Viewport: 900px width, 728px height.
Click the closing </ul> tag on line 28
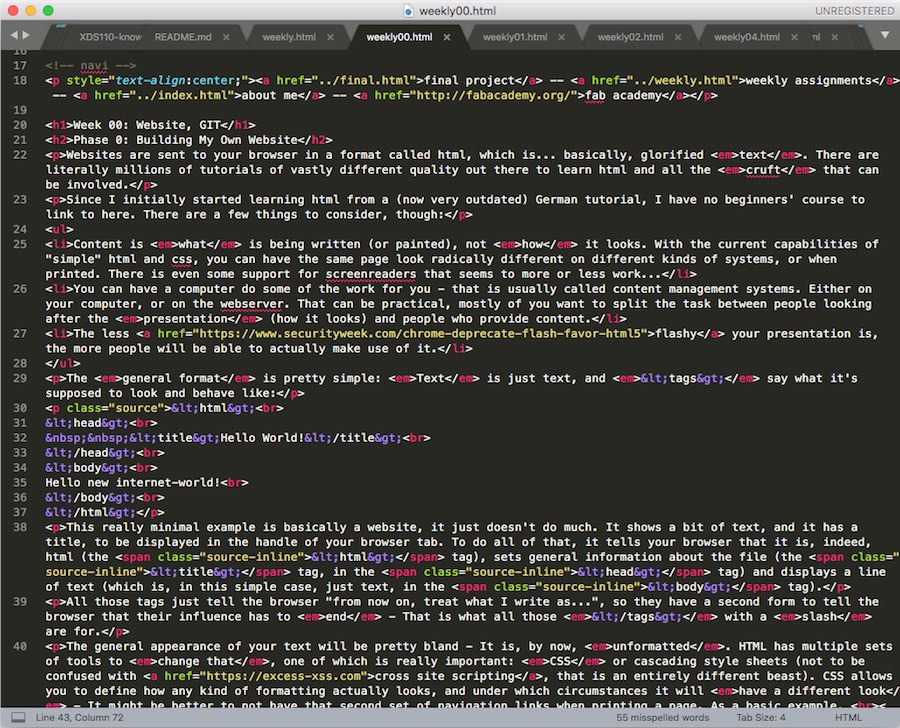point(63,363)
